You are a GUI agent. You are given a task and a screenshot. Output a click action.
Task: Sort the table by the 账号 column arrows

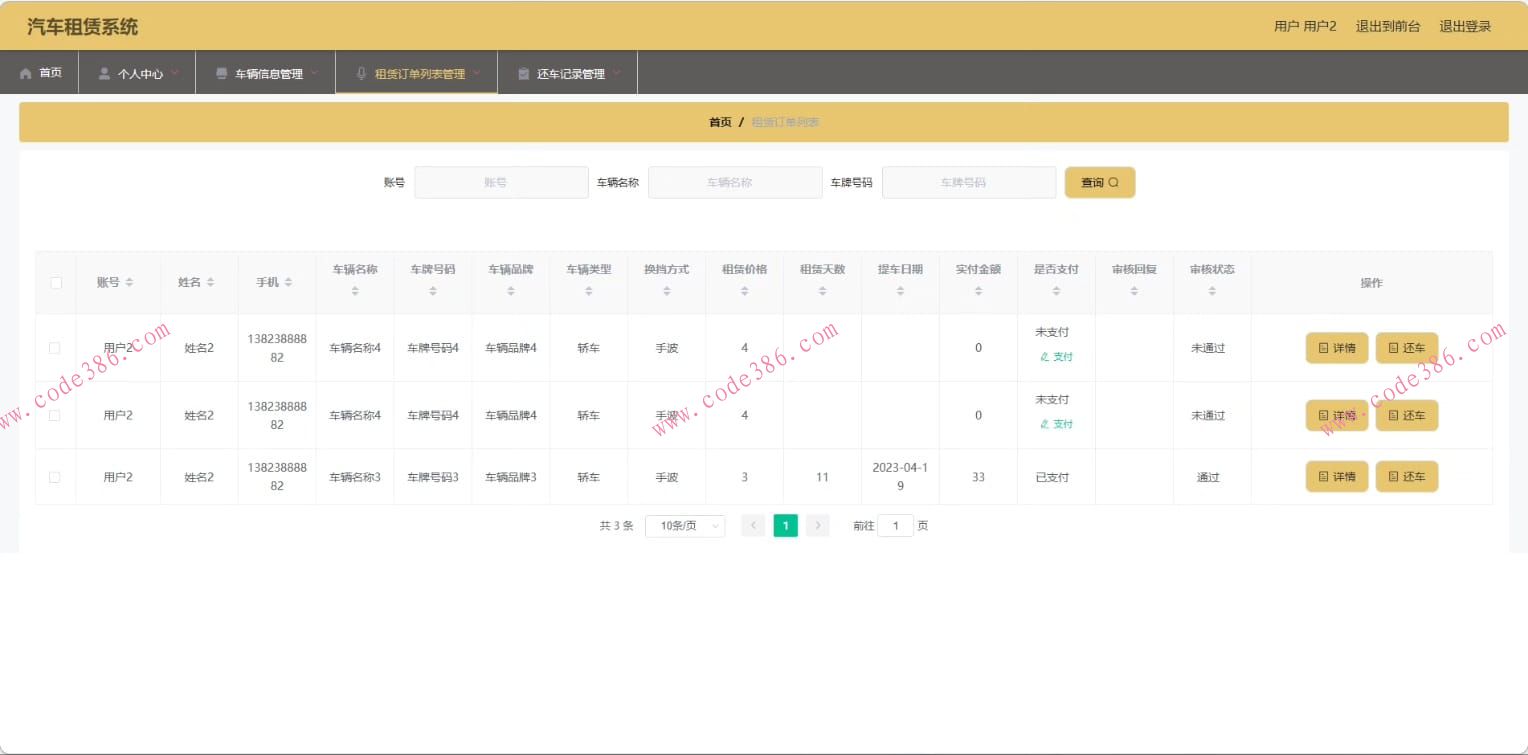coord(131,282)
